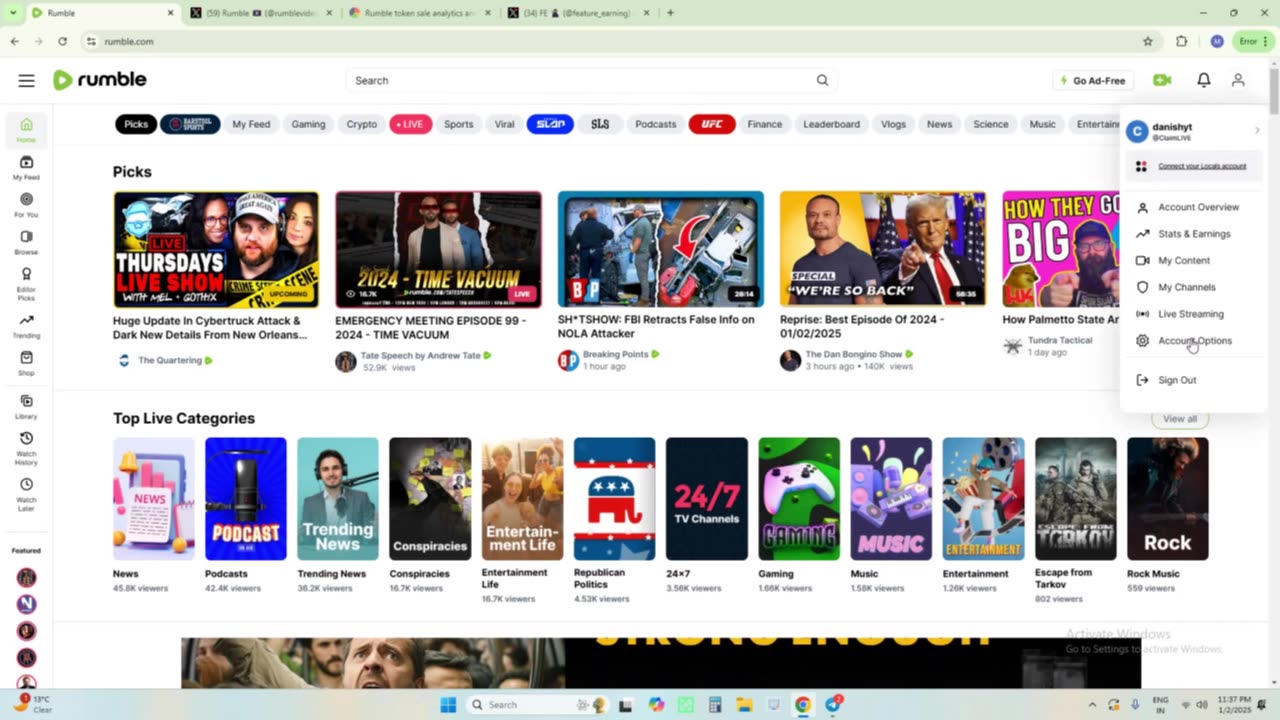Open Account Overview menu item
The width and height of the screenshot is (1280, 720).
click(x=1198, y=207)
